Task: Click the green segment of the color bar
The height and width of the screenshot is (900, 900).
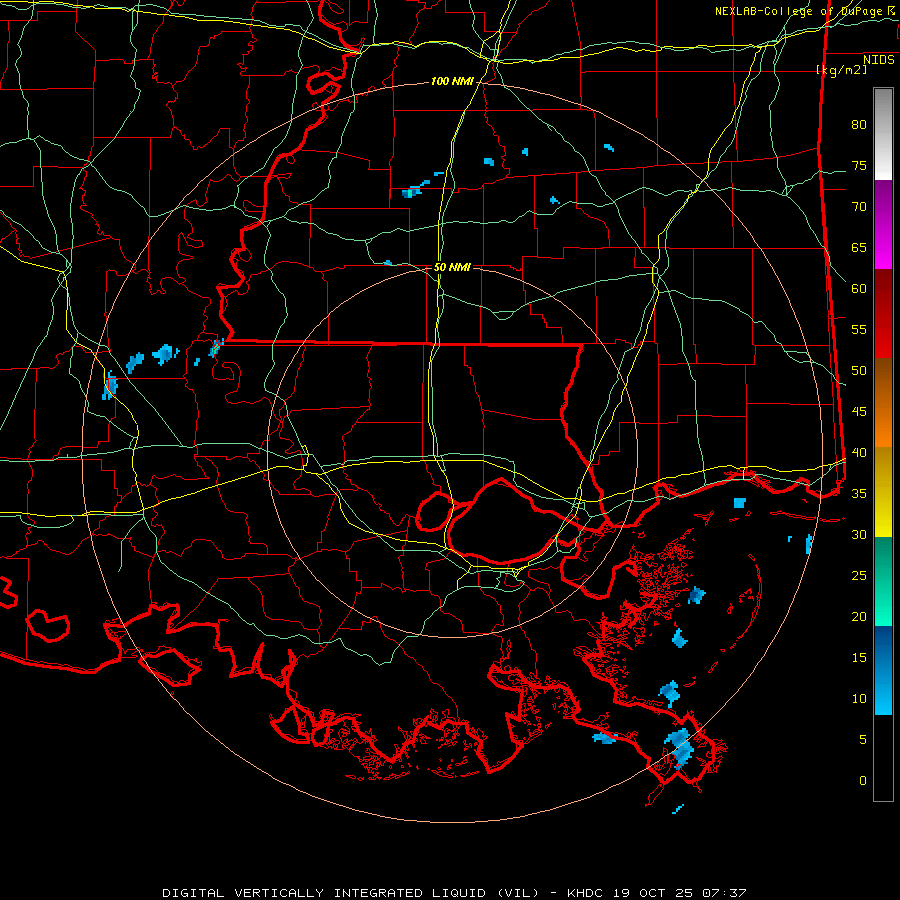Action: (883, 581)
